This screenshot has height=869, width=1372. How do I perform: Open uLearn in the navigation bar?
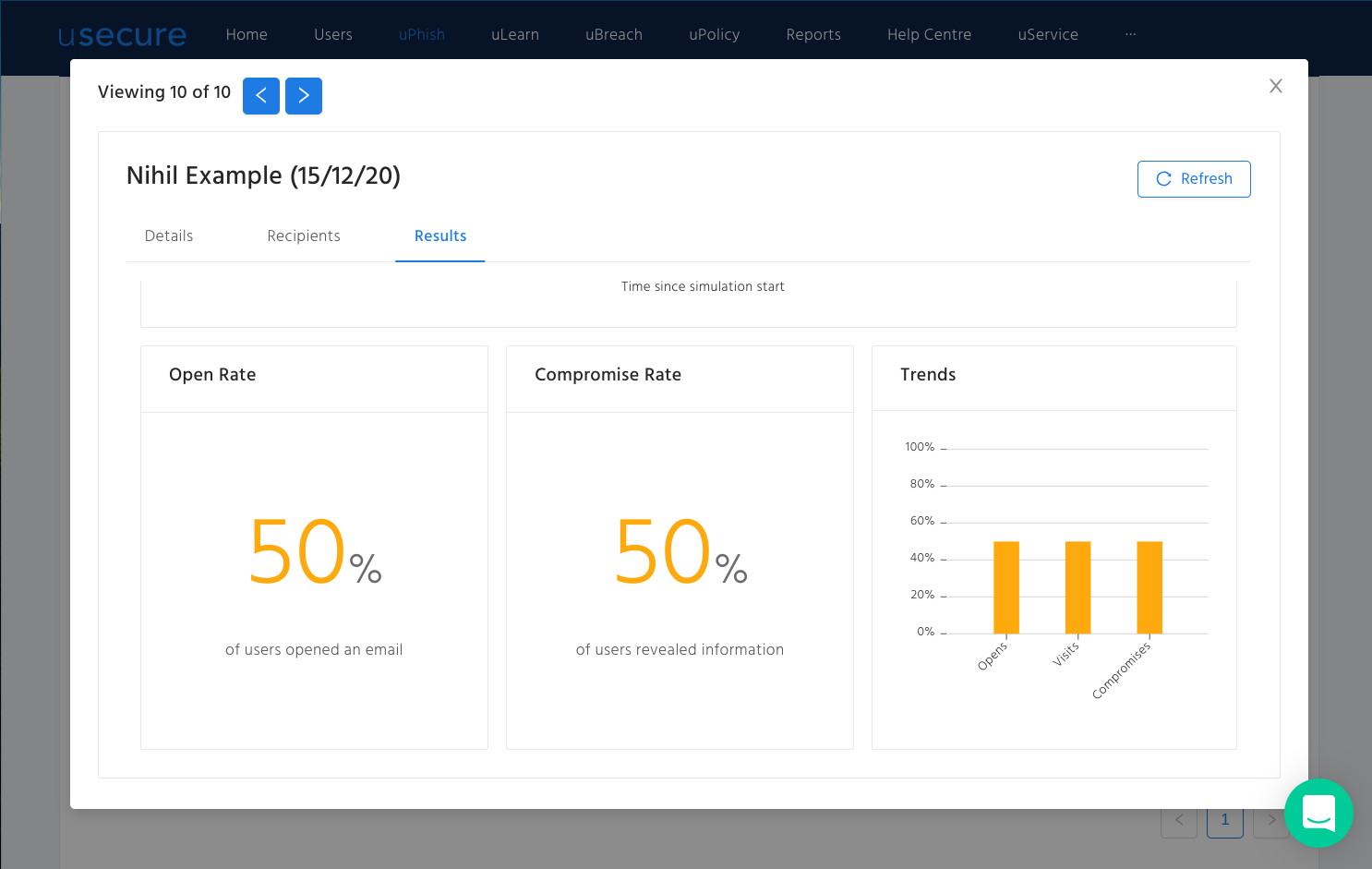point(515,35)
